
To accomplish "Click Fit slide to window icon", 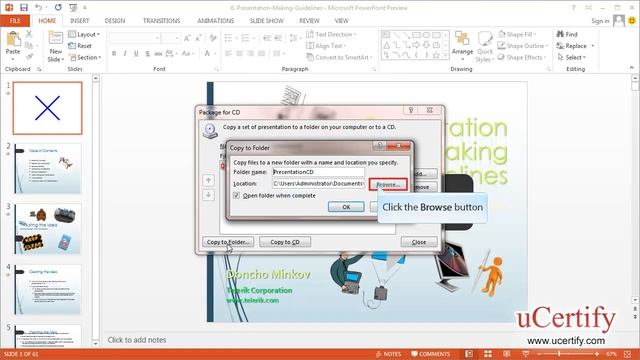I will (x=628, y=354).
